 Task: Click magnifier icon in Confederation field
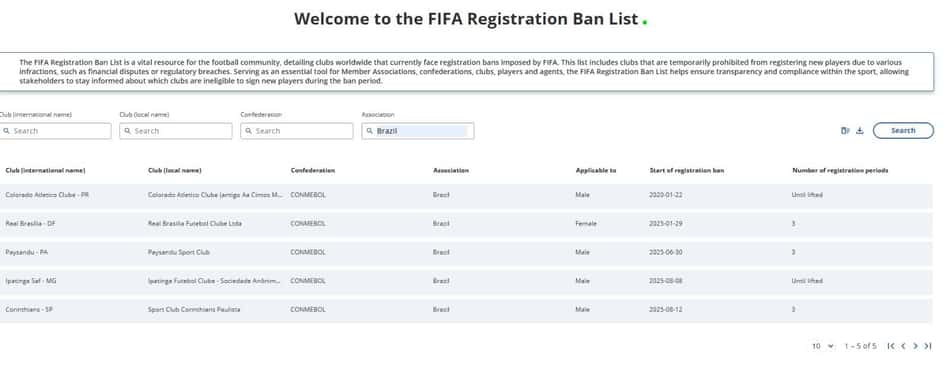click(248, 131)
